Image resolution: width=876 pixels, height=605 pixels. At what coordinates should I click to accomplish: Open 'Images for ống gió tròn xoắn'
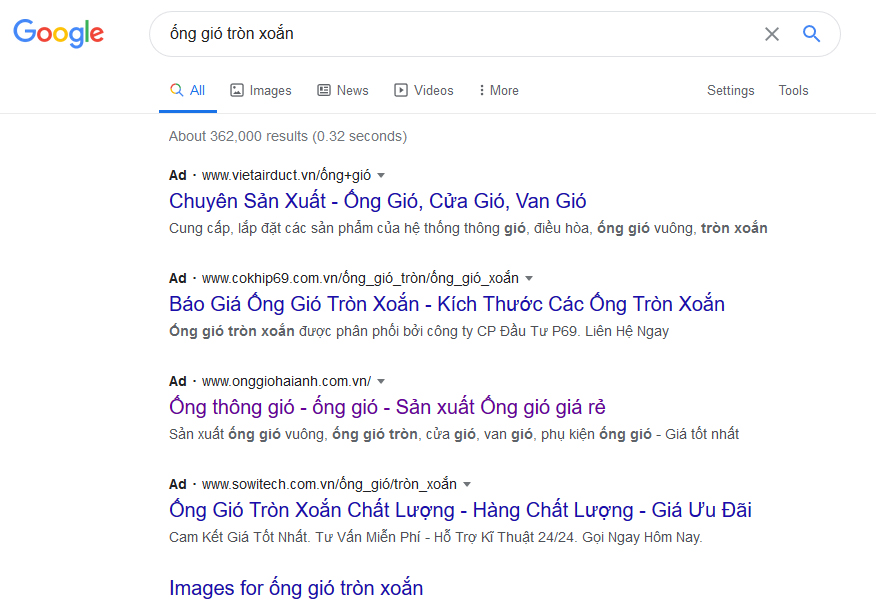point(296,588)
